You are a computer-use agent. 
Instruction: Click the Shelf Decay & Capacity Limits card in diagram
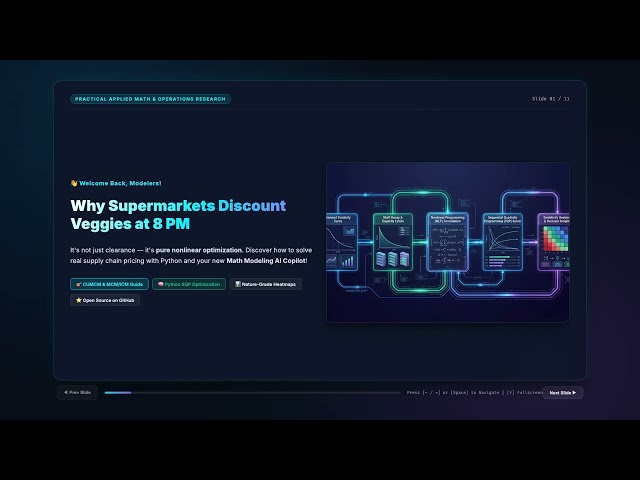(x=393, y=242)
